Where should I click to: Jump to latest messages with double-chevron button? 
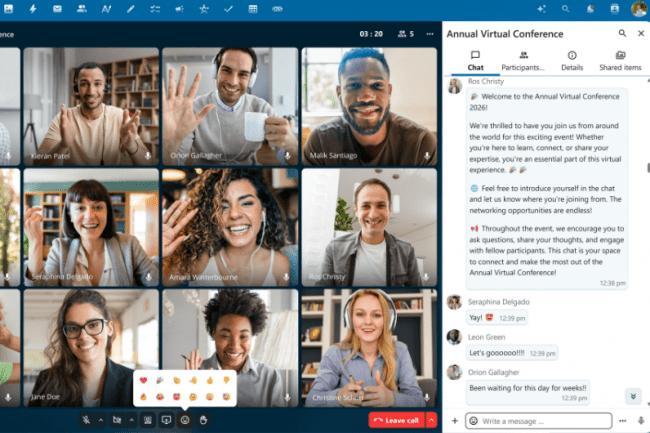click(x=632, y=396)
